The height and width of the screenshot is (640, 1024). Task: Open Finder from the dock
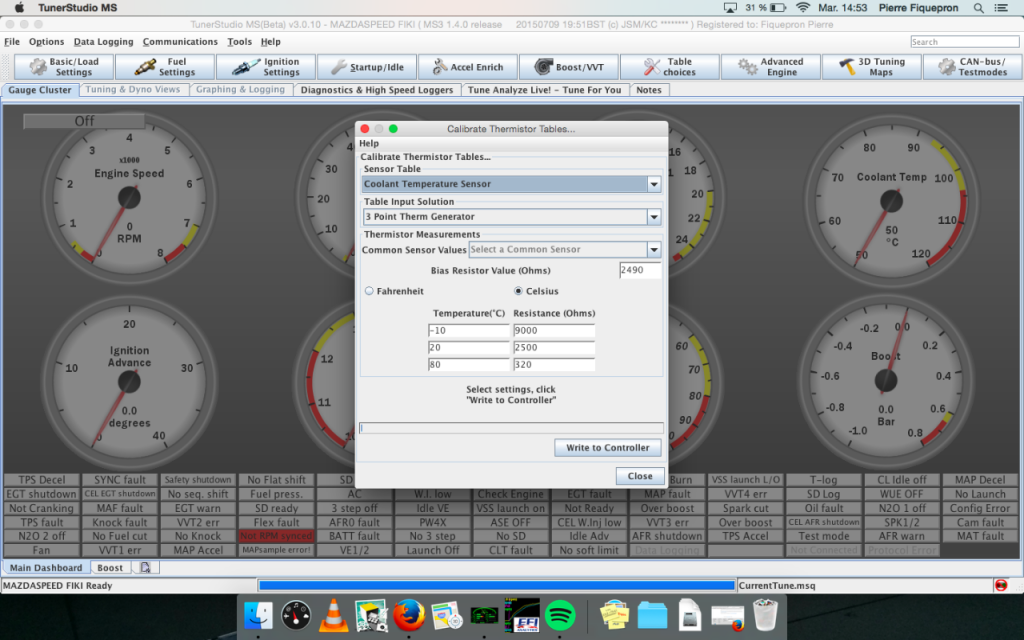coord(258,616)
